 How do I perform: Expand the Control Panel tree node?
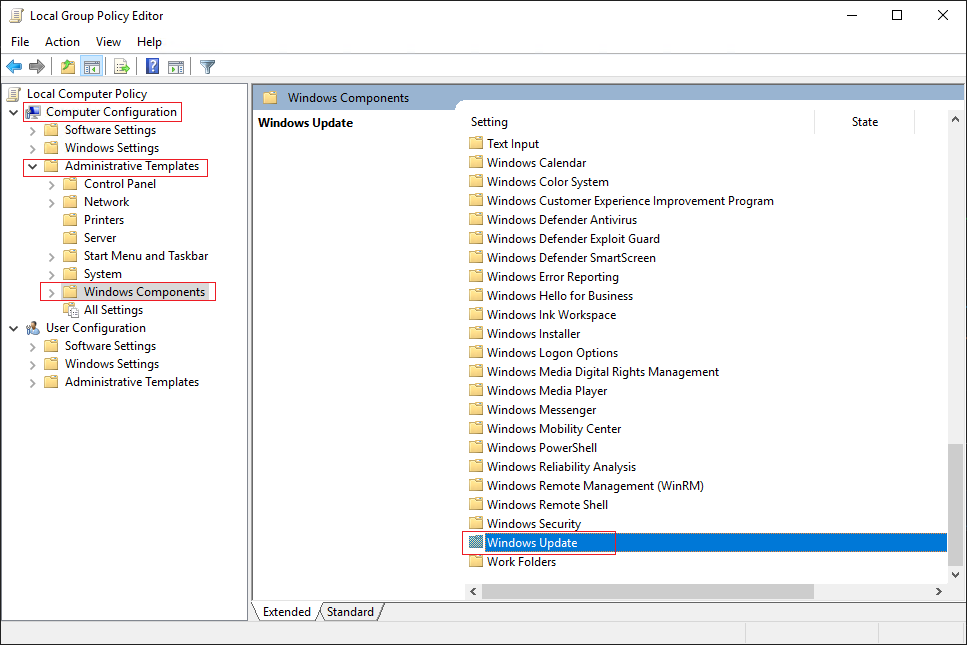click(52, 184)
